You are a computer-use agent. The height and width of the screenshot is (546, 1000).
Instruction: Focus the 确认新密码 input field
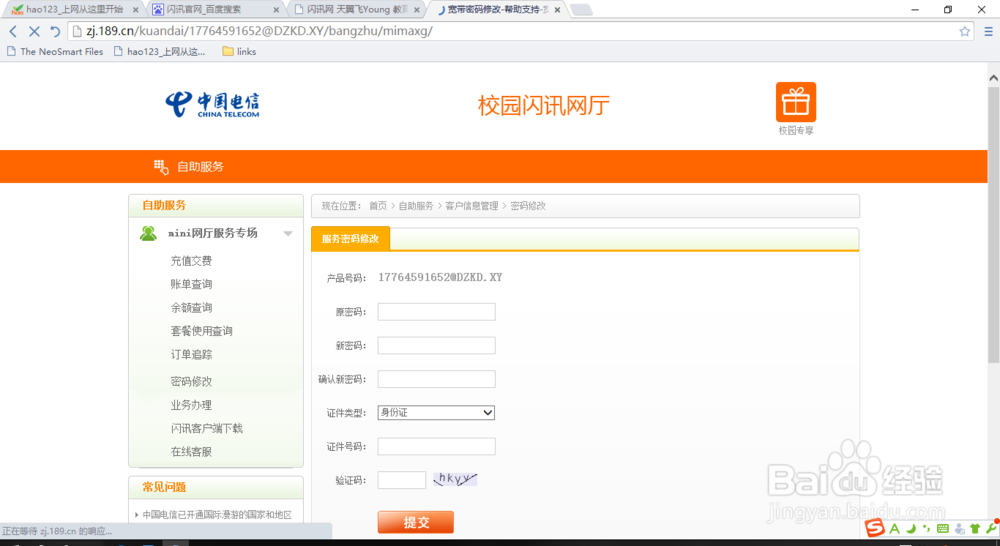click(x=436, y=379)
